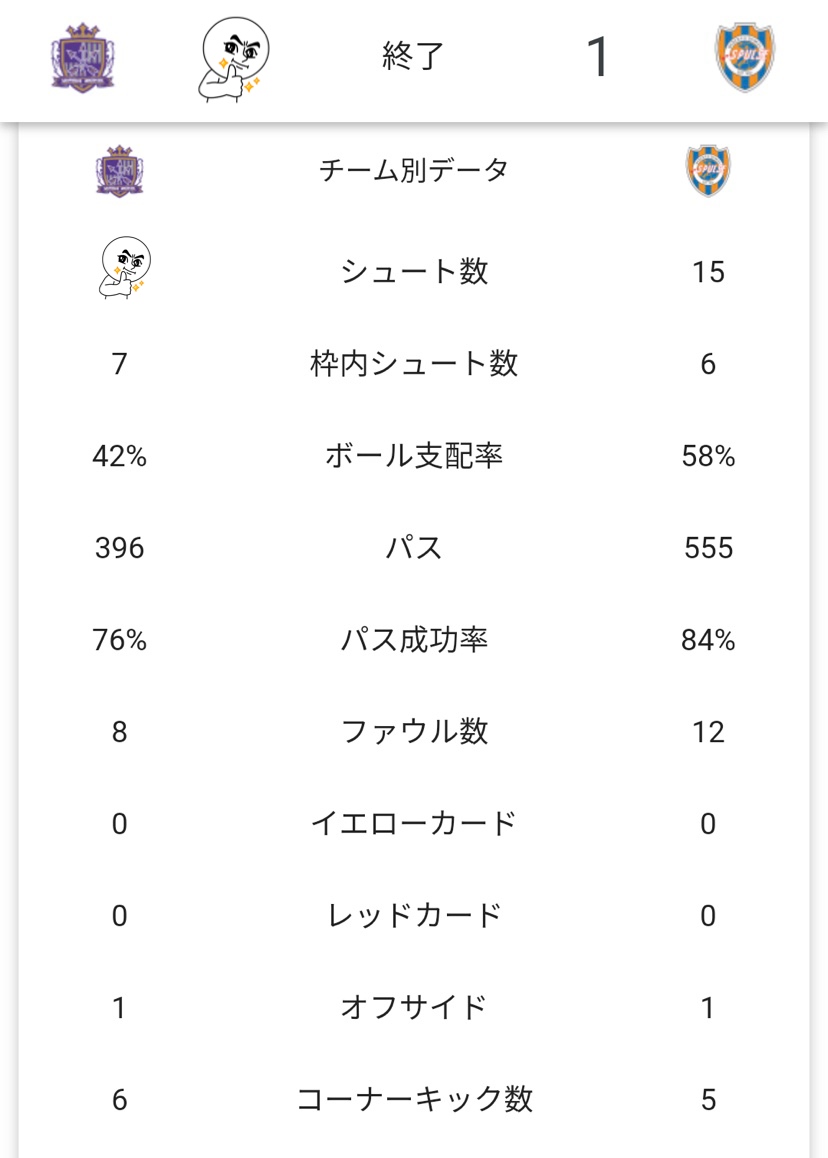
Task: Click the パス成功率 stat label
Action: coord(414,640)
